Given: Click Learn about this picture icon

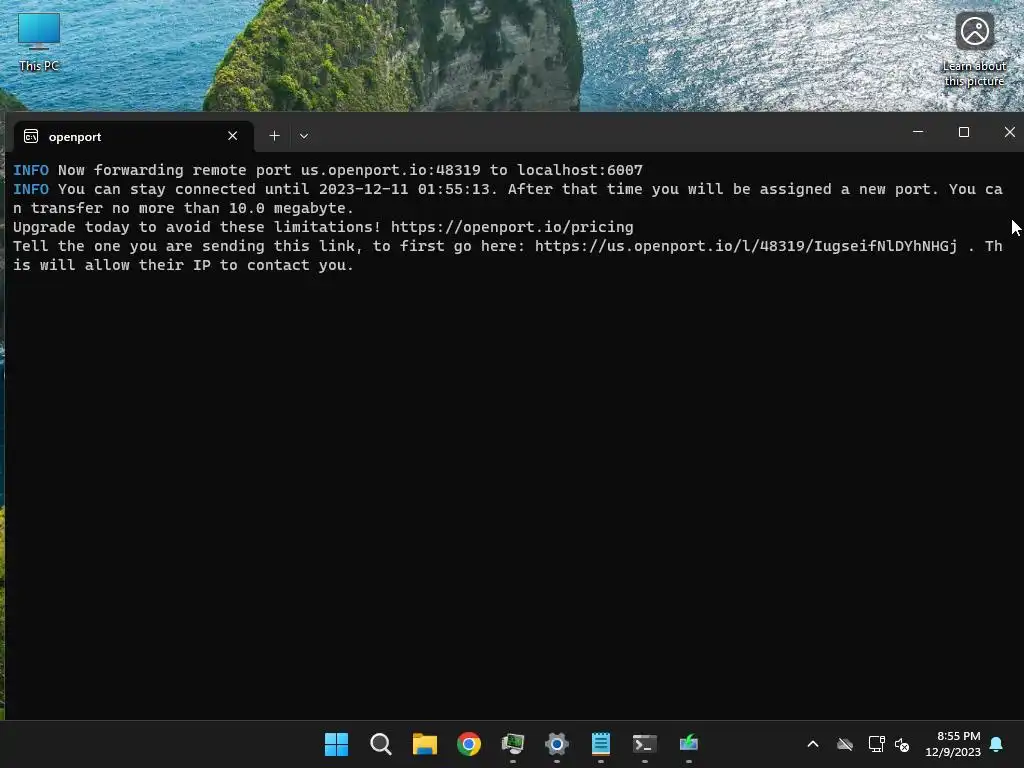Looking at the screenshot, I should click(974, 50).
